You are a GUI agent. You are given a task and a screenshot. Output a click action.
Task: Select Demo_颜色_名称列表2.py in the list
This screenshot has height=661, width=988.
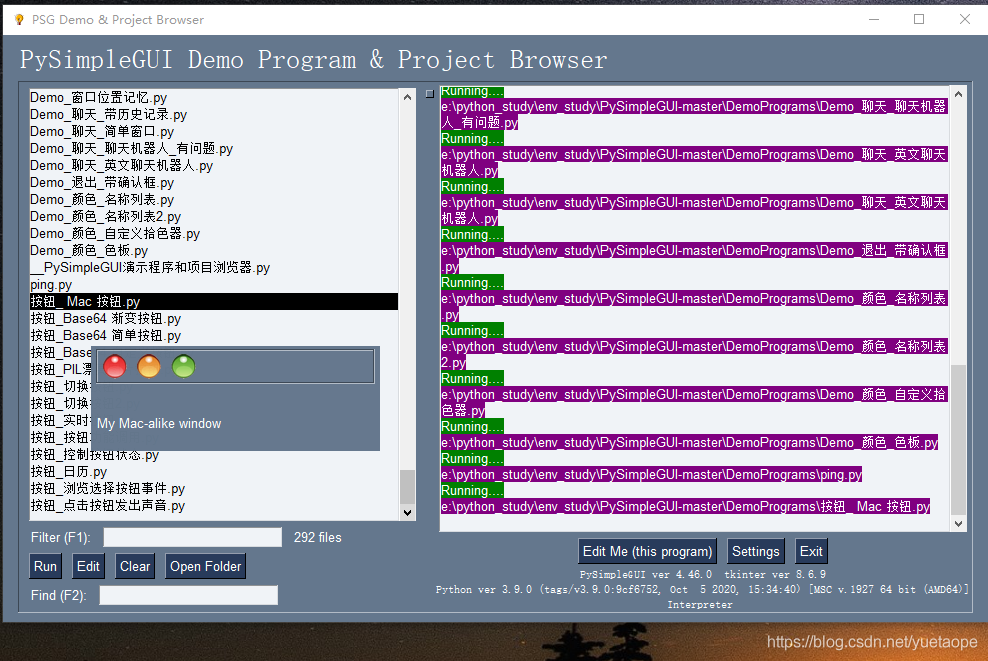click(214, 217)
